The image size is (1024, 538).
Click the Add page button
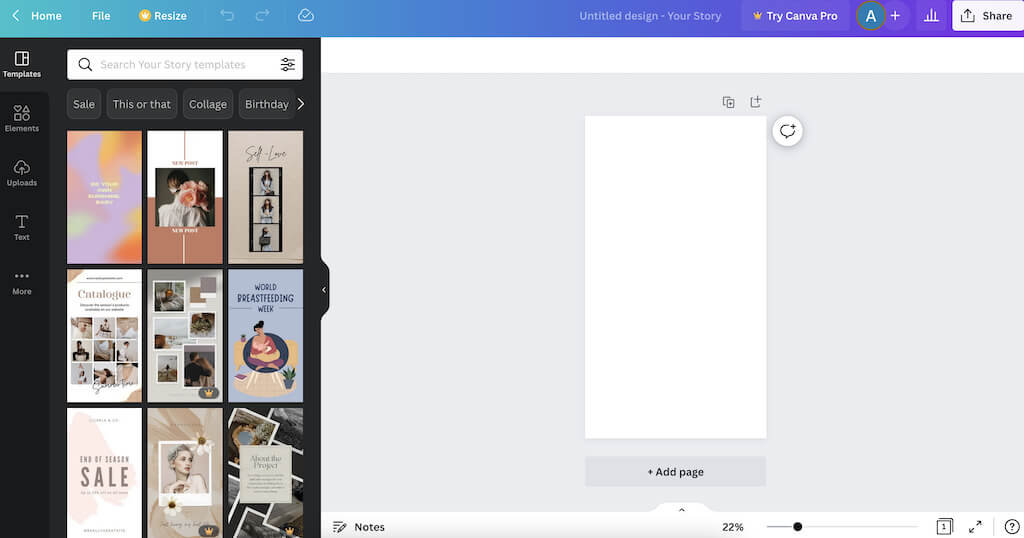(x=675, y=472)
